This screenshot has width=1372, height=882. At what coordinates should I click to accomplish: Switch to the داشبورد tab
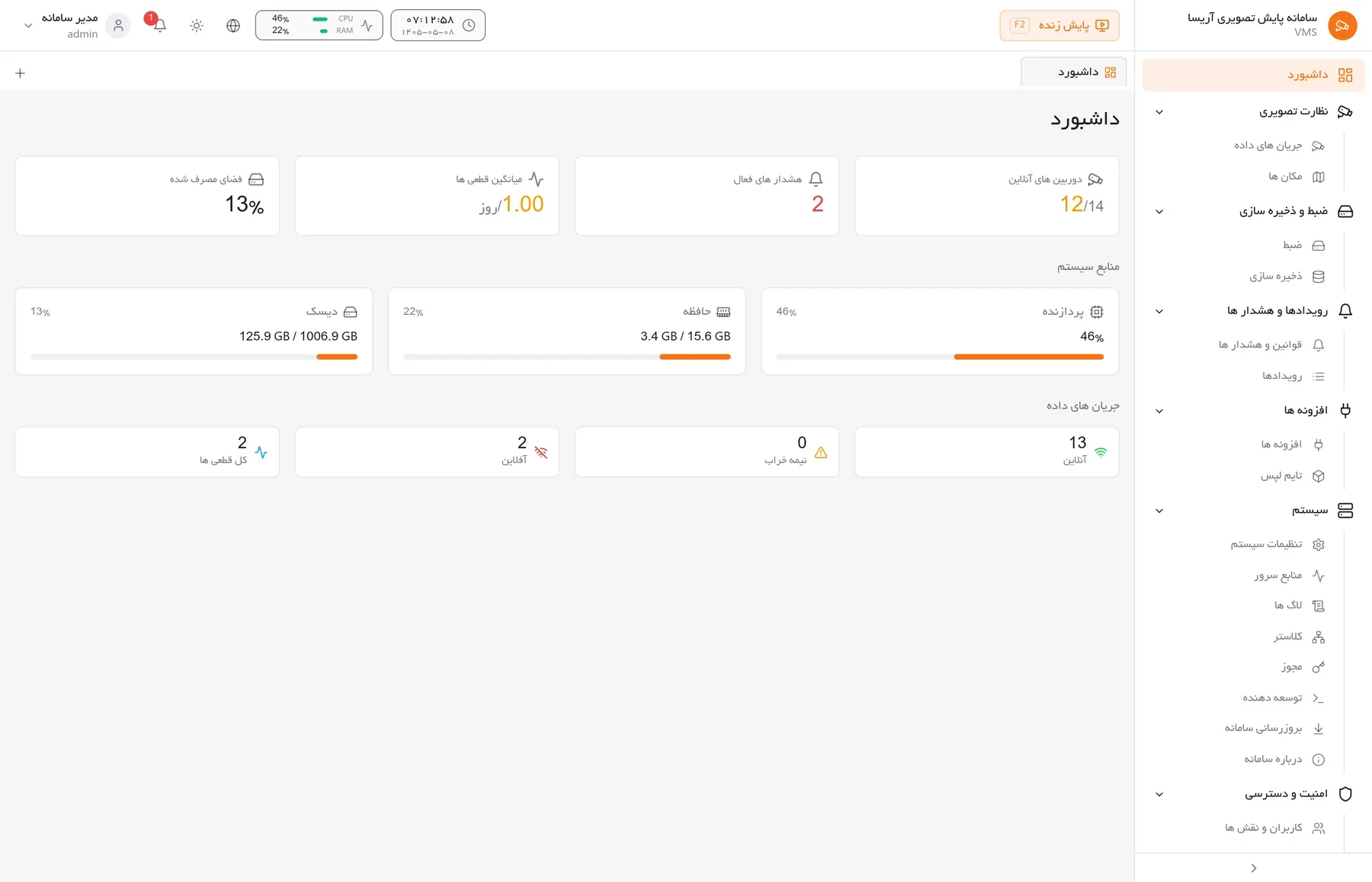(1074, 72)
